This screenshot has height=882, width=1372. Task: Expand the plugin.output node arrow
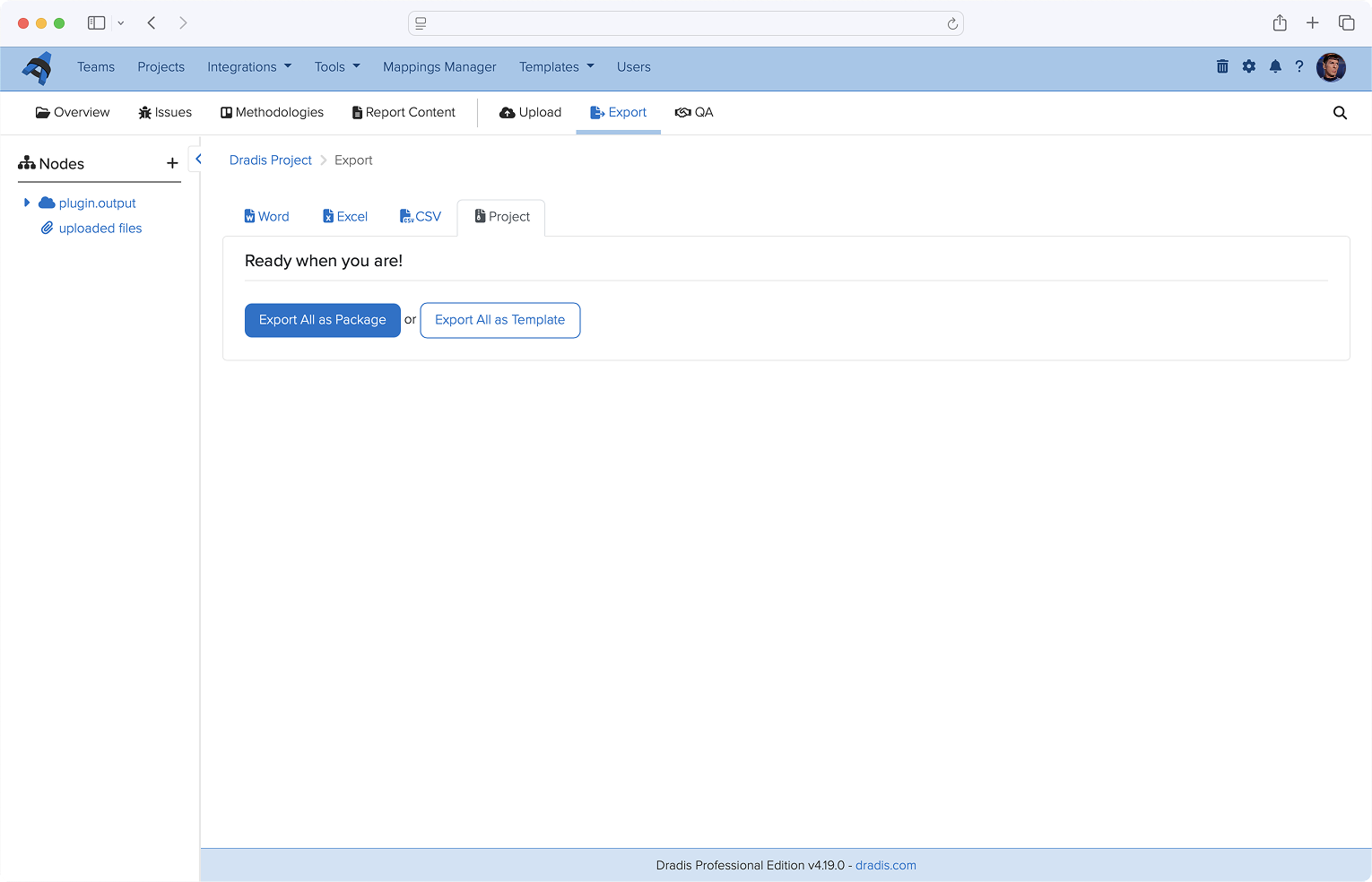point(27,203)
